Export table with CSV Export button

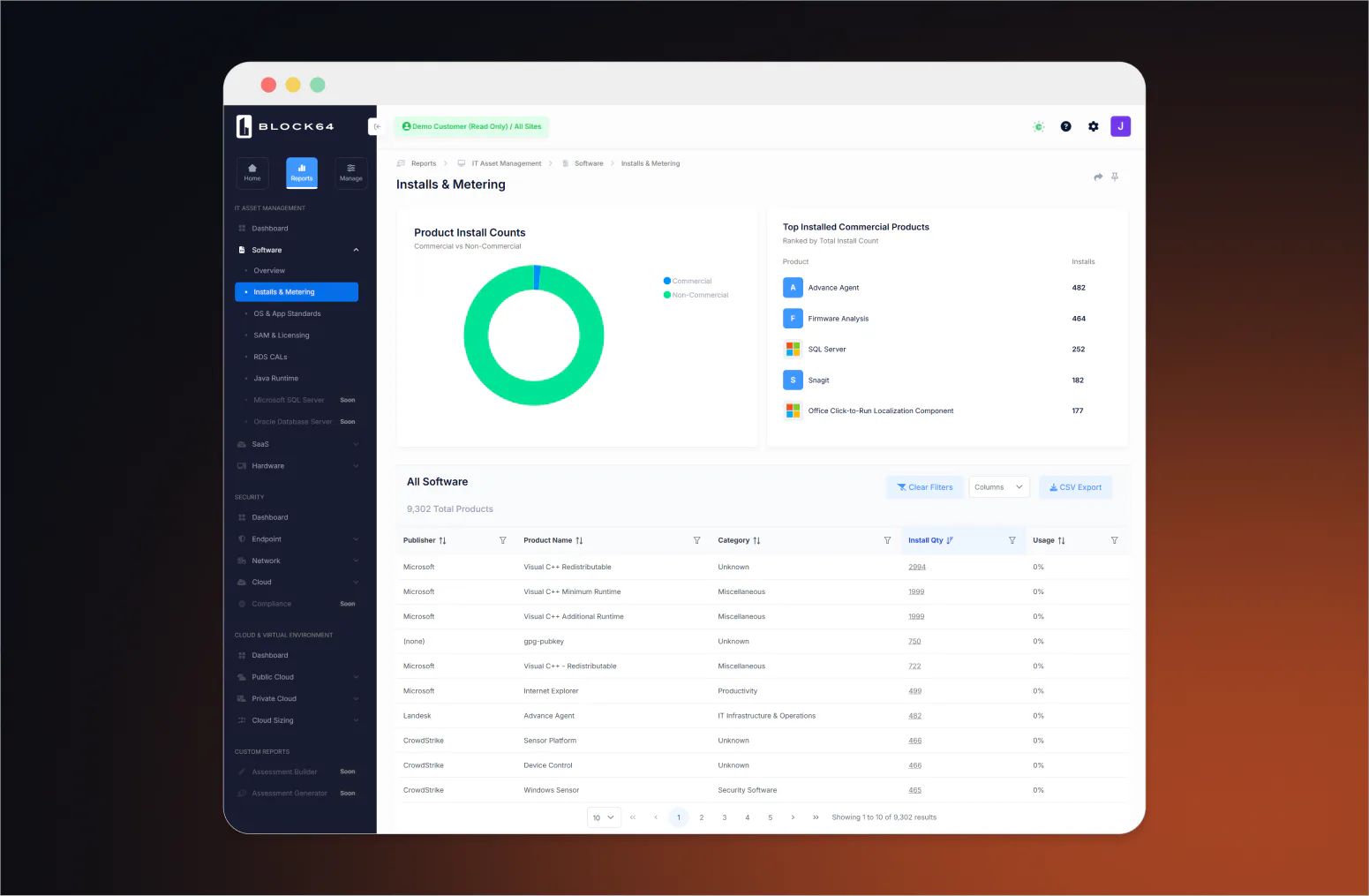pos(1076,487)
